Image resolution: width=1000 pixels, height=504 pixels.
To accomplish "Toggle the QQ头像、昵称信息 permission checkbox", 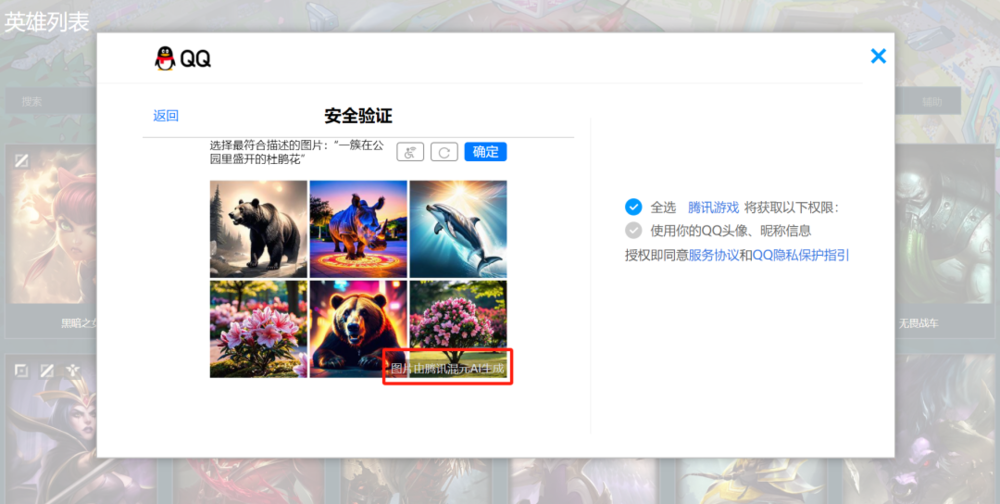I will point(633,230).
